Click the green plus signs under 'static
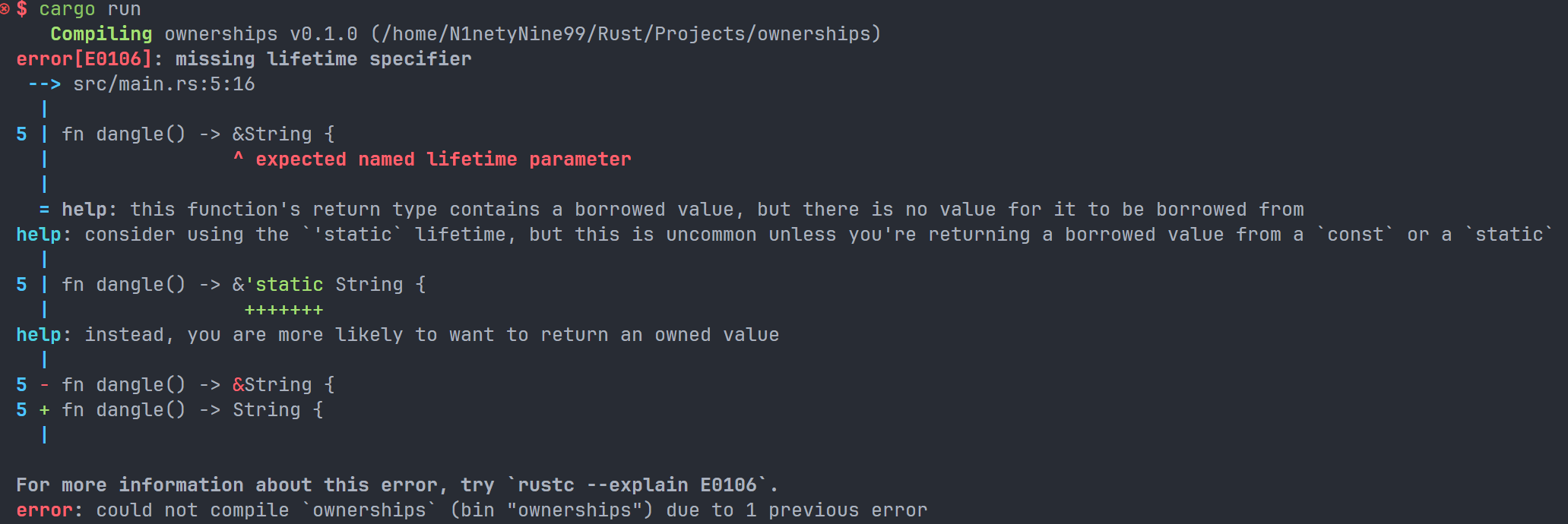The width and height of the screenshot is (1568, 524). point(284,310)
